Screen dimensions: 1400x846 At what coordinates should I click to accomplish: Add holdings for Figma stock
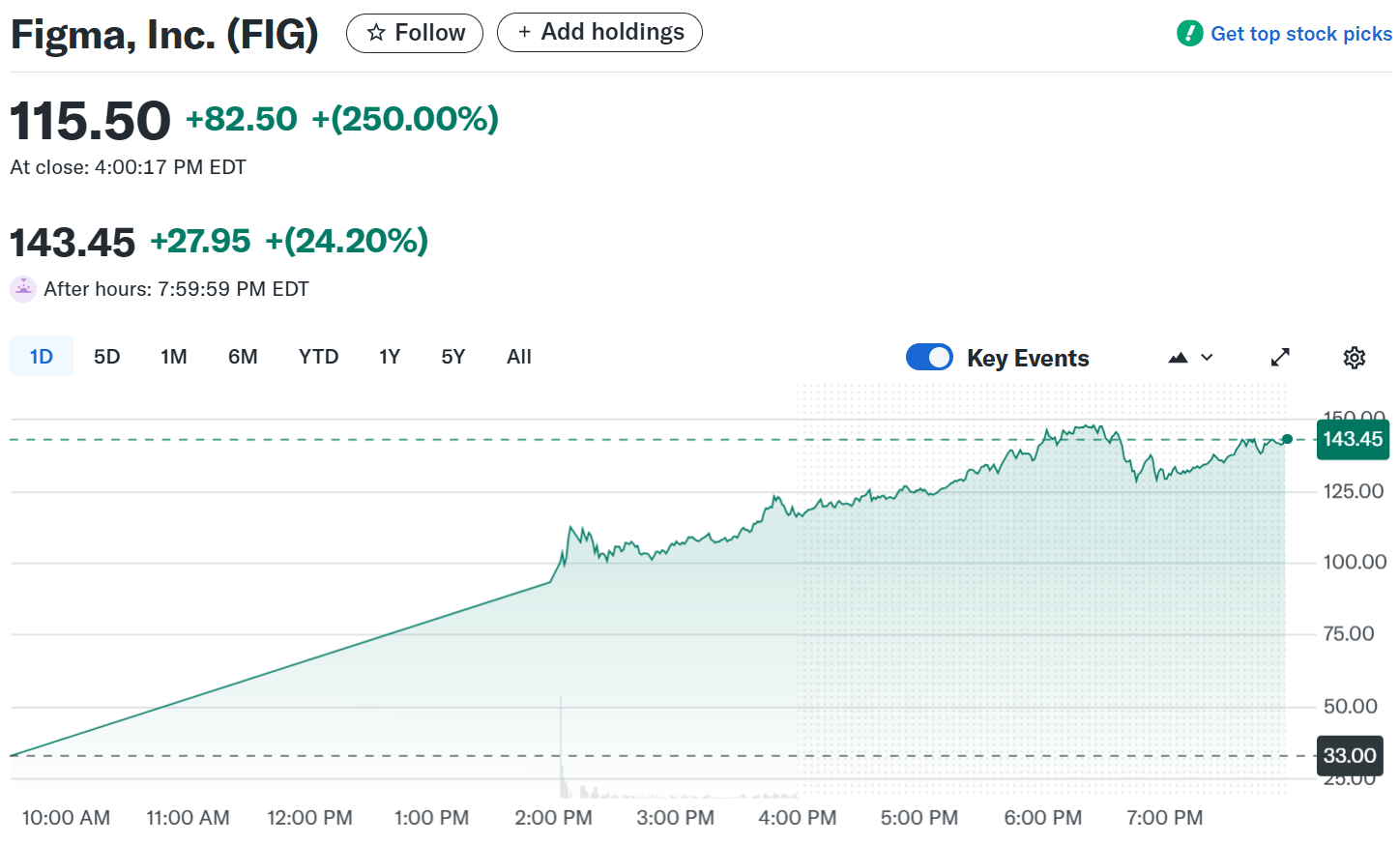coord(599,32)
